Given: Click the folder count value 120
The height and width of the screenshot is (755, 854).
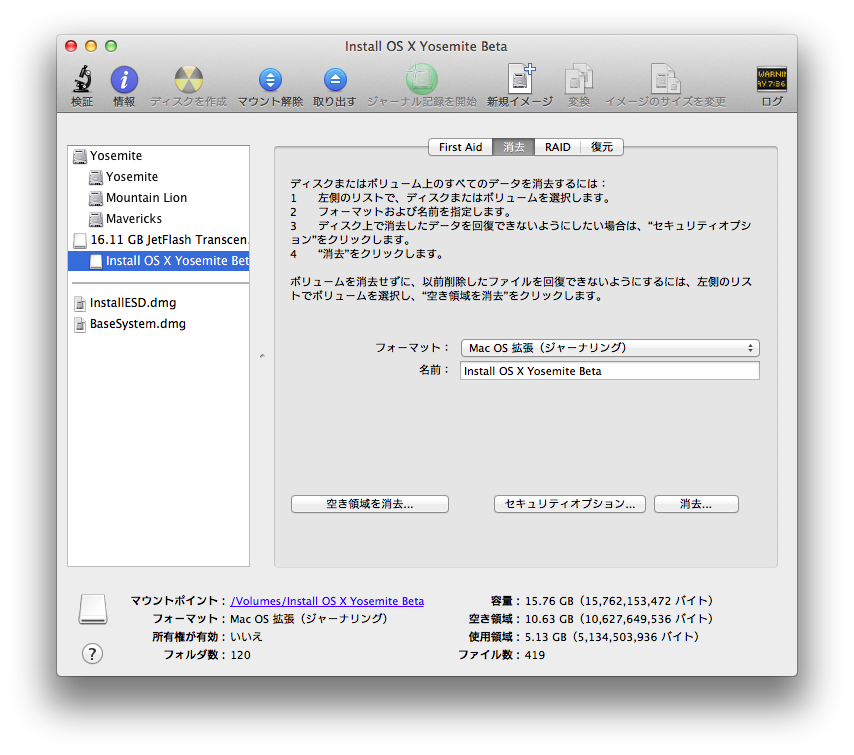Looking at the screenshot, I should [240, 655].
